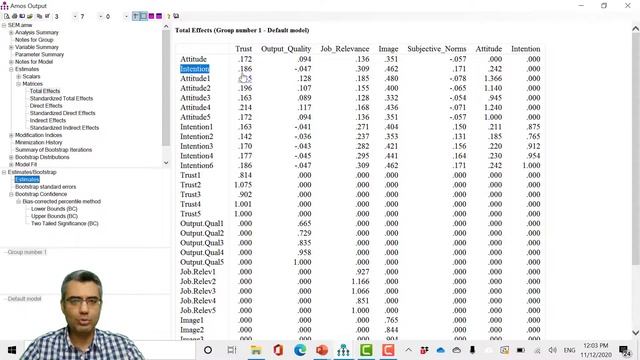This screenshot has width=640, height=360.
Task: Select highlighted Estimates under Estimates/Bootstrap
Action: pyautogui.click(x=27, y=180)
